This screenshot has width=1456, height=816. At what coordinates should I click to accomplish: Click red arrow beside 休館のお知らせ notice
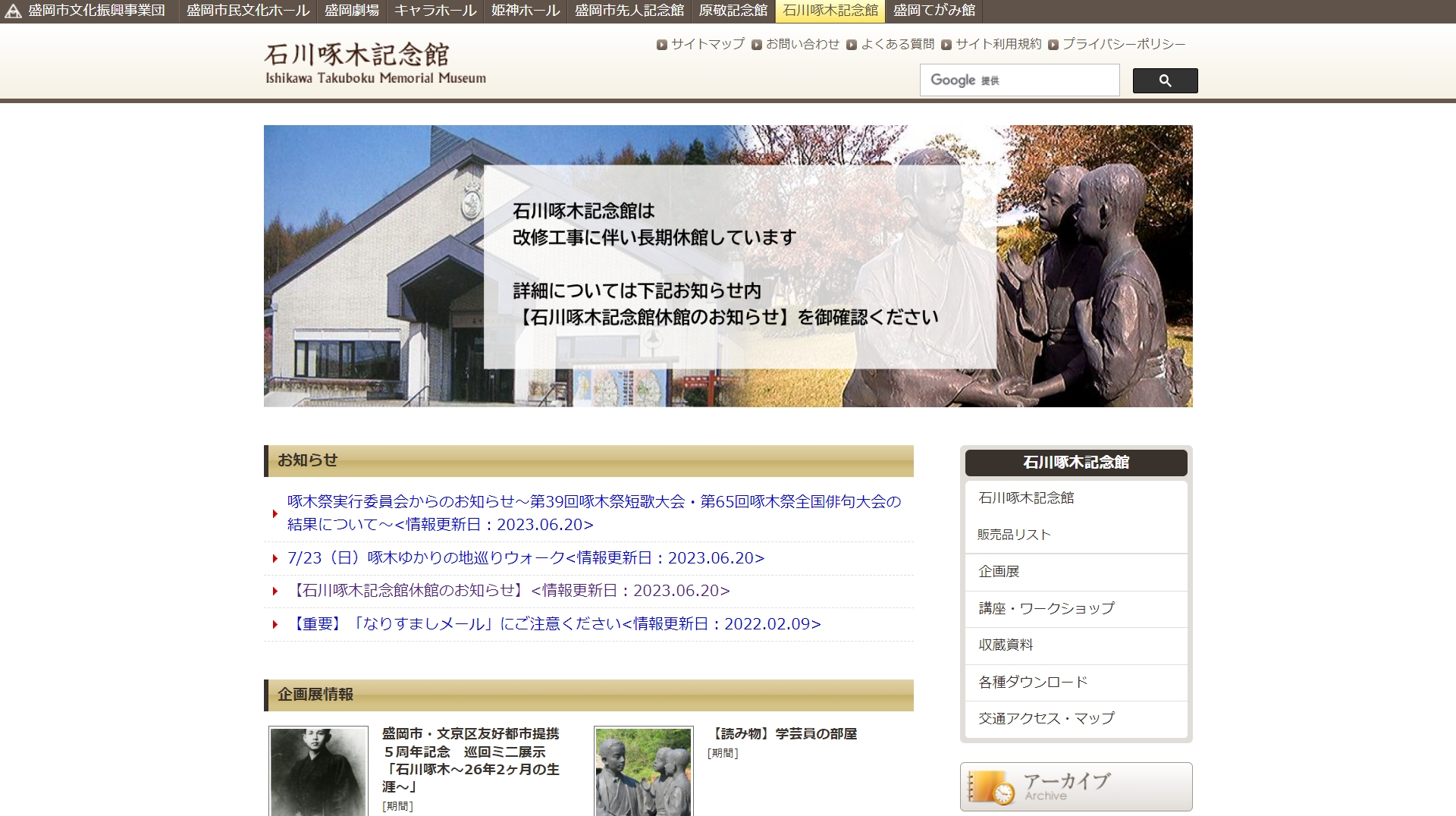click(x=275, y=592)
